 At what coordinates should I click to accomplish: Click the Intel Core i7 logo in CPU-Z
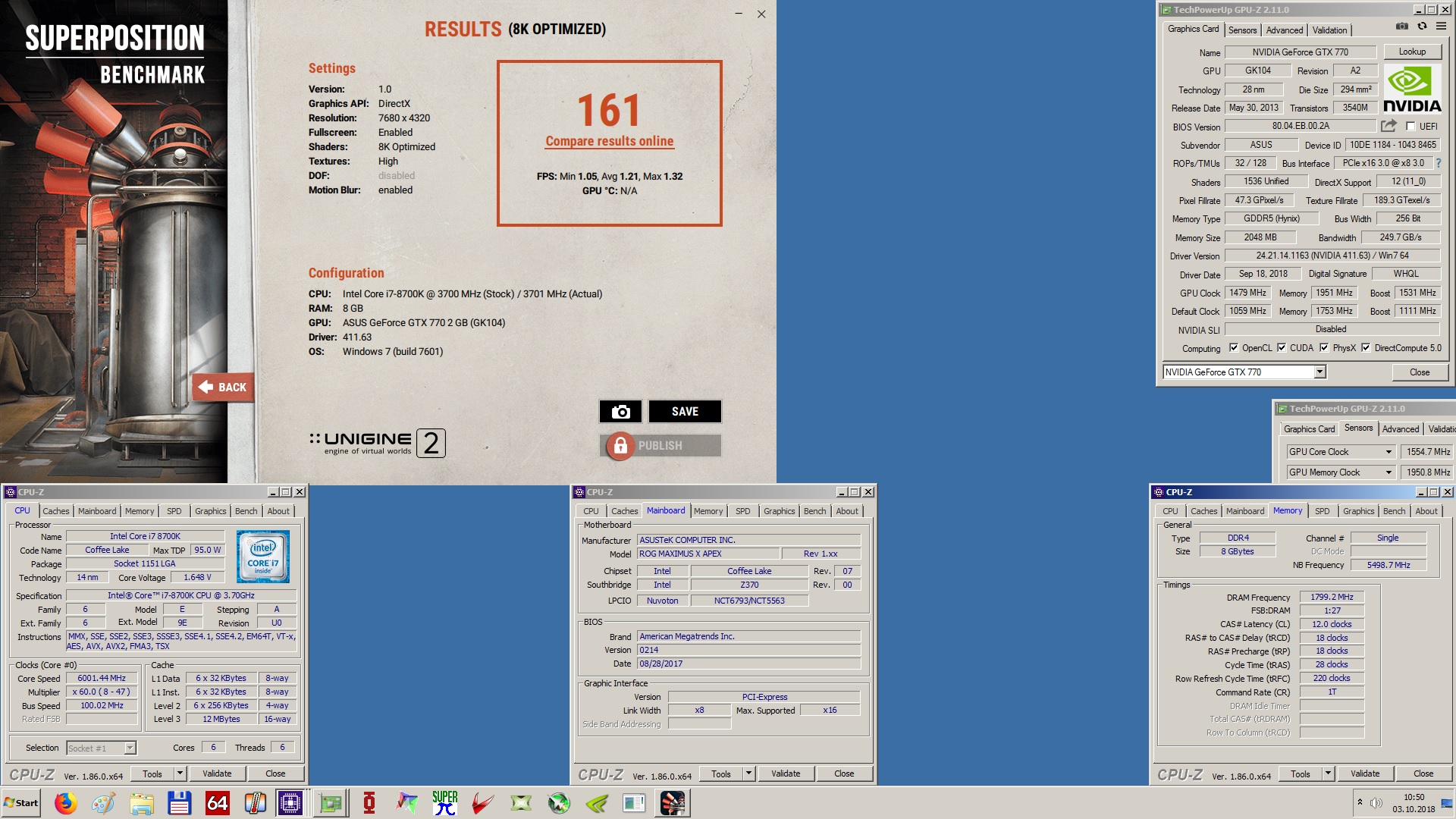(x=263, y=557)
